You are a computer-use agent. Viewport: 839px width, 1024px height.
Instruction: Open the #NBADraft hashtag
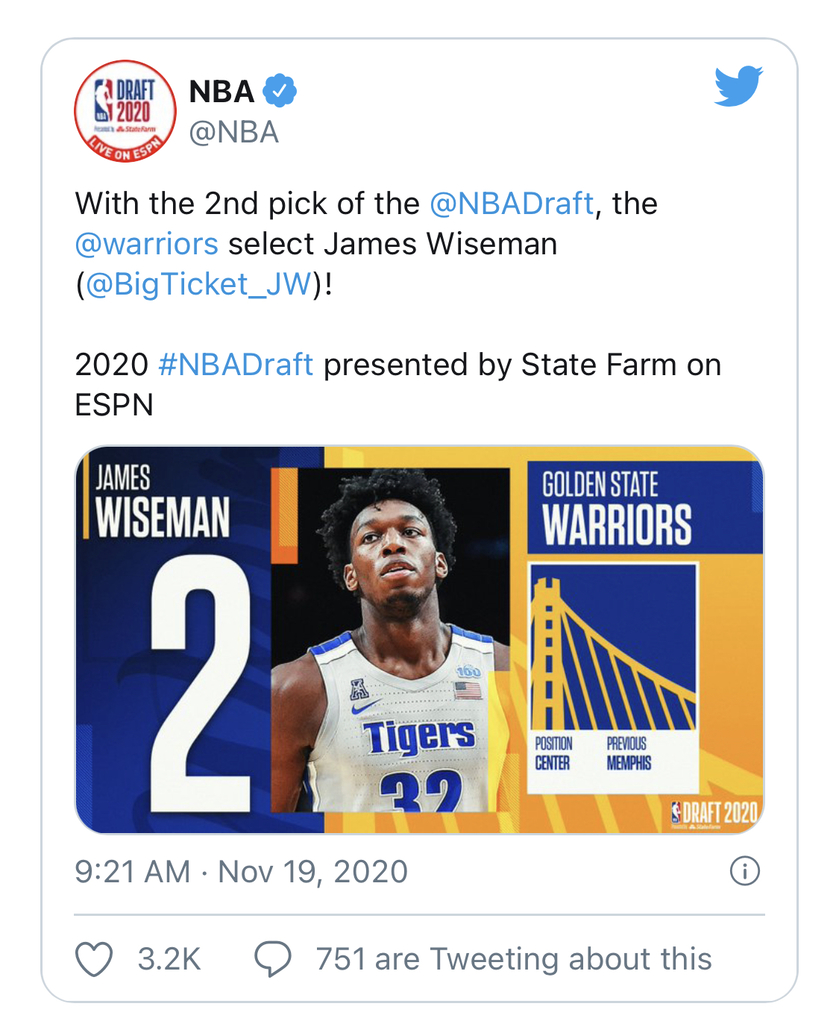[236, 364]
